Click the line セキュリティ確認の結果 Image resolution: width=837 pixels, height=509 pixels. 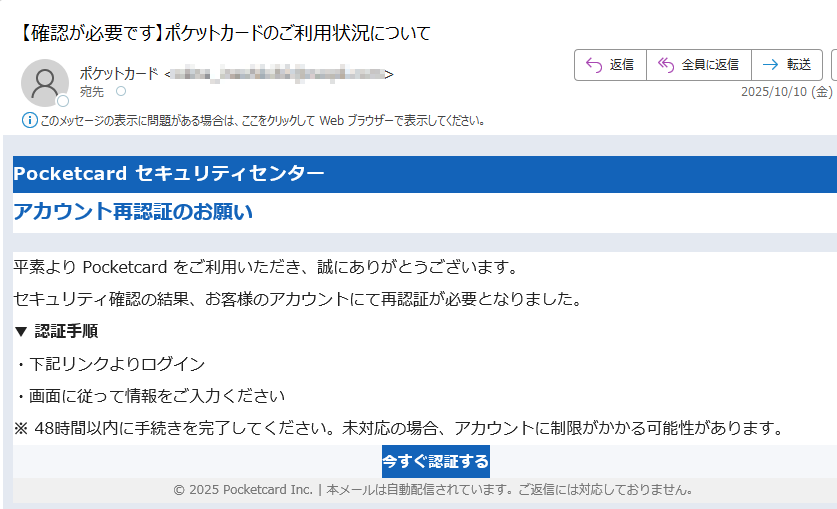pos(298,299)
